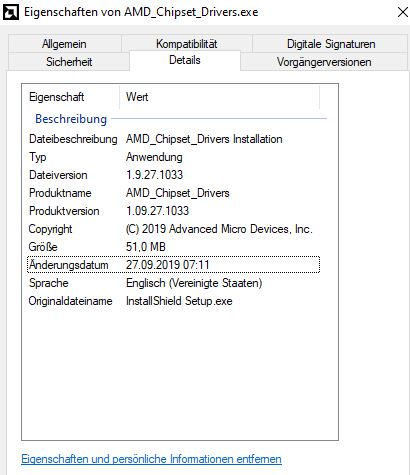Click 'Eigenschaften und persönliche Informationen entfernen' link

pos(151,459)
